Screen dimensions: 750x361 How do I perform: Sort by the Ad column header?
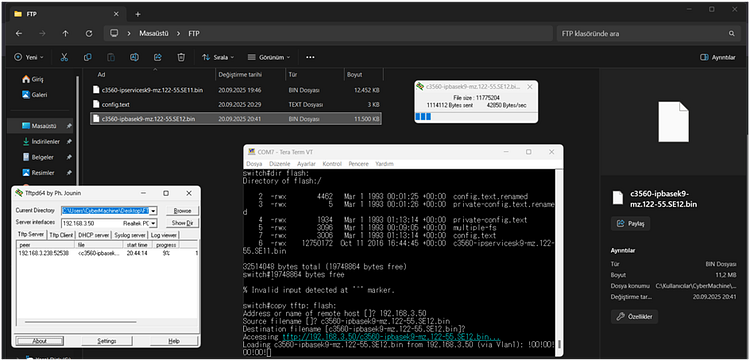[x=101, y=75]
